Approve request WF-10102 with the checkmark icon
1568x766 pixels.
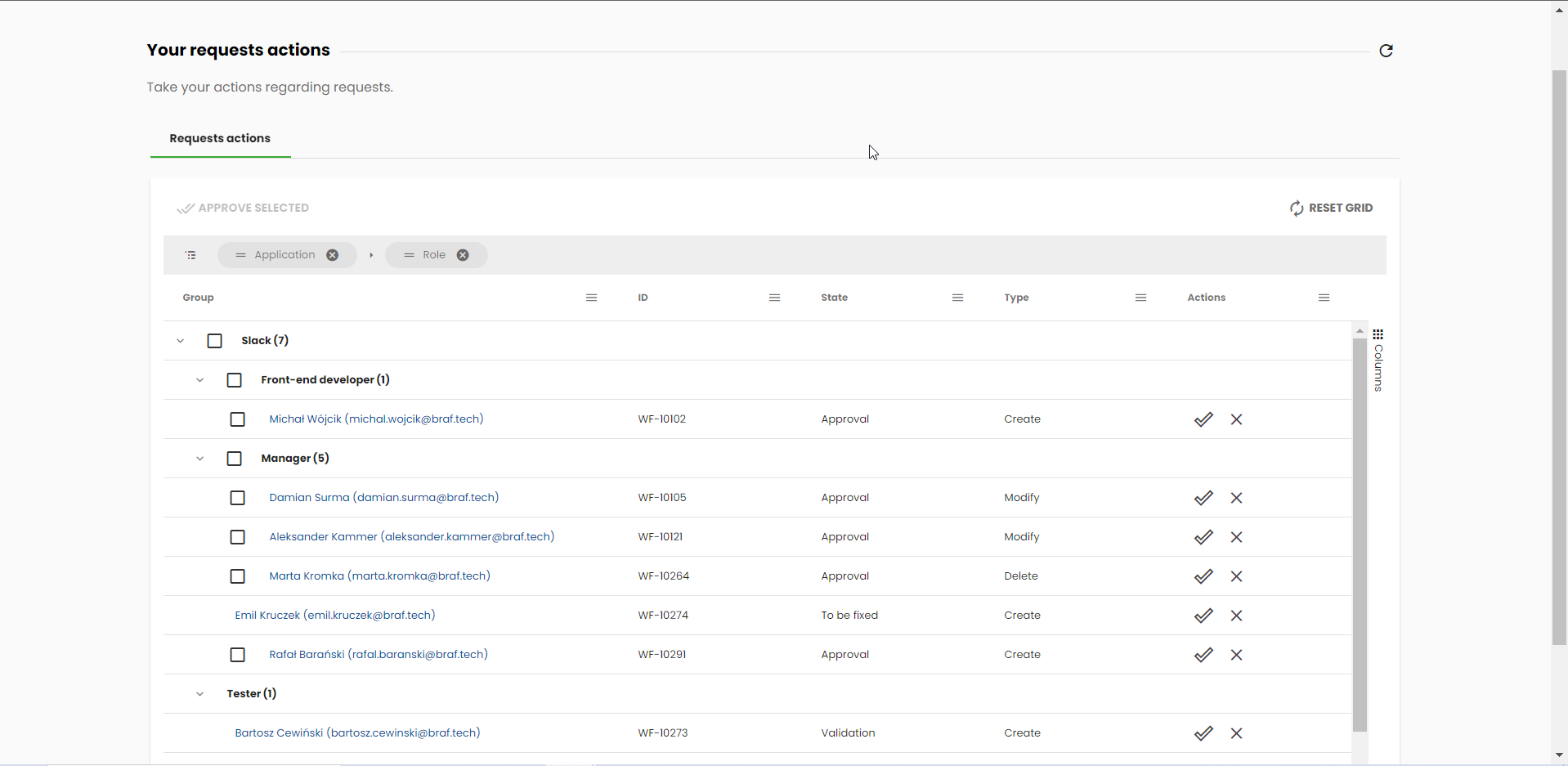(x=1203, y=419)
